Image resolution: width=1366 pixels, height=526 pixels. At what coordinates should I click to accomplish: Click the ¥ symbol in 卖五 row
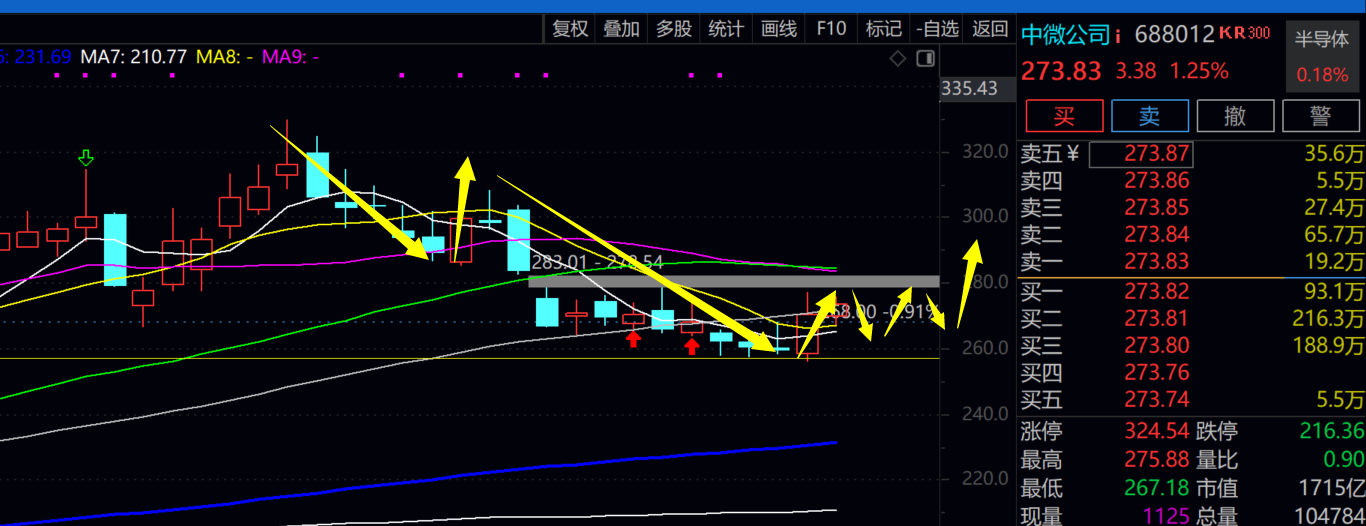tap(1073, 154)
